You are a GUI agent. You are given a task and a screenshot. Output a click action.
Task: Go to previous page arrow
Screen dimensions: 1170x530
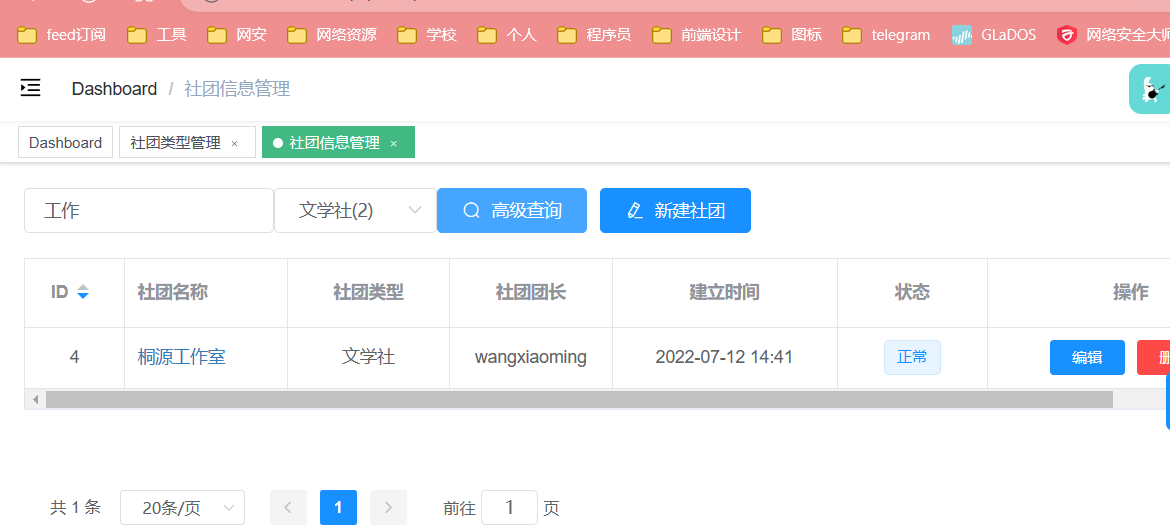point(288,508)
